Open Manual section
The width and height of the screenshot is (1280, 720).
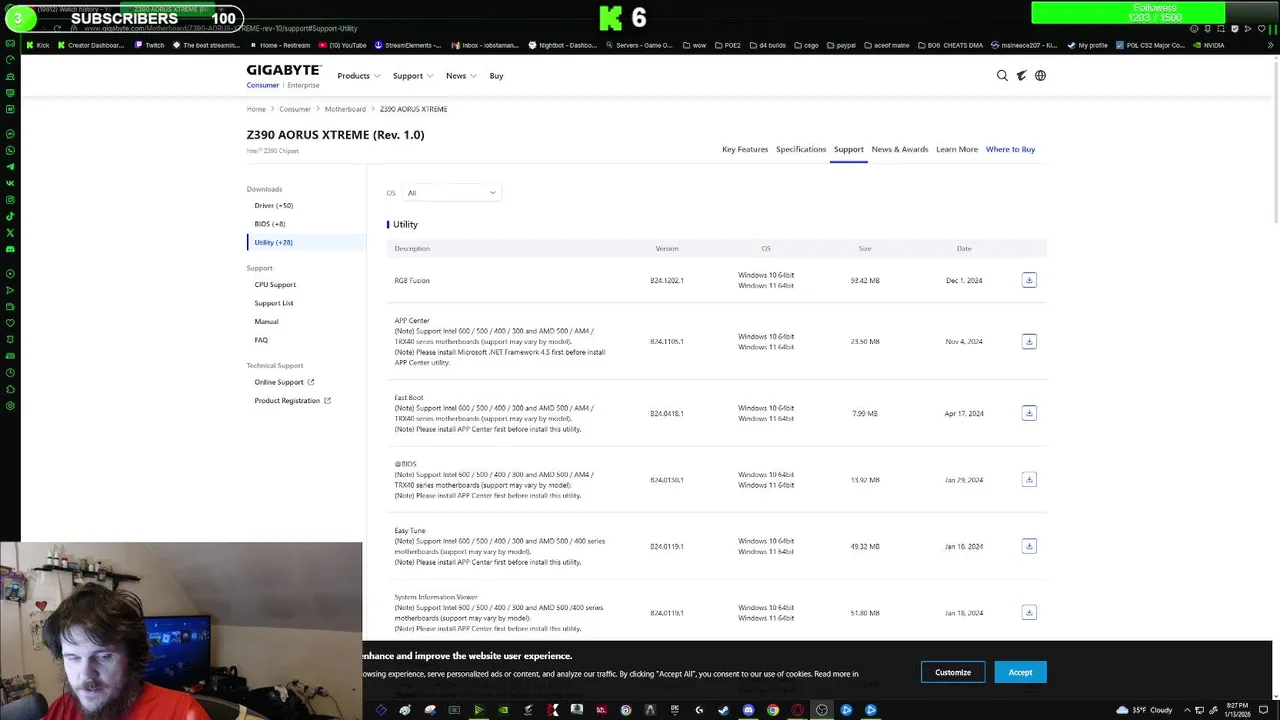pyautogui.click(x=266, y=321)
